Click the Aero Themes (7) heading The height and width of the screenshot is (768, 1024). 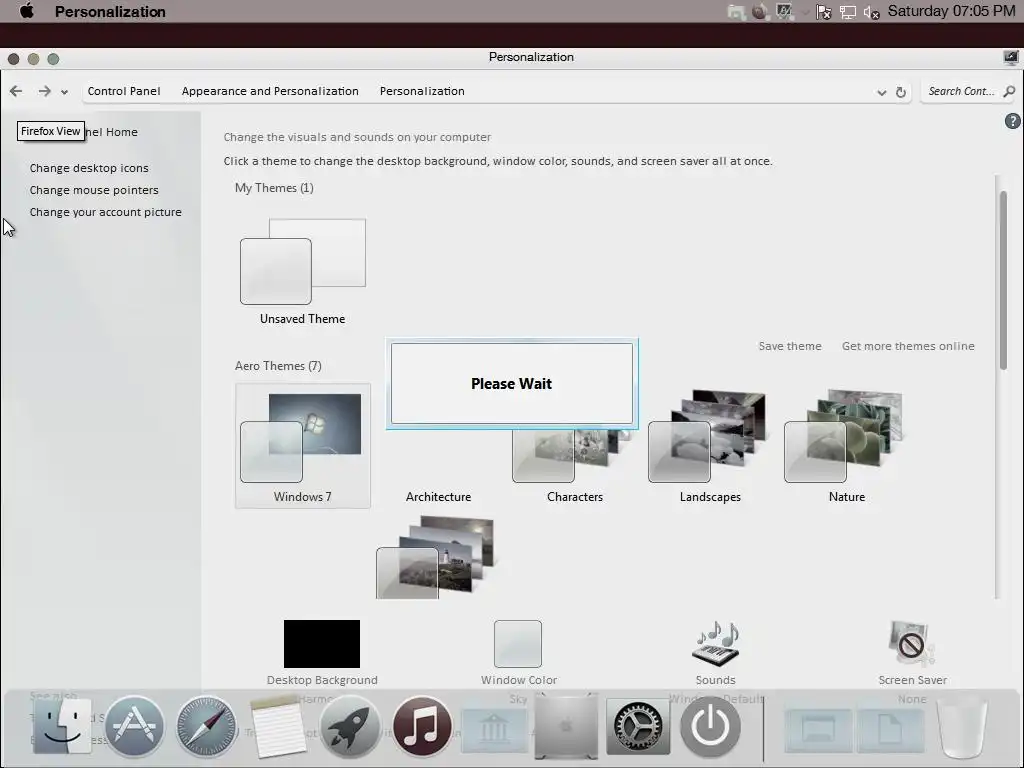(x=278, y=366)
